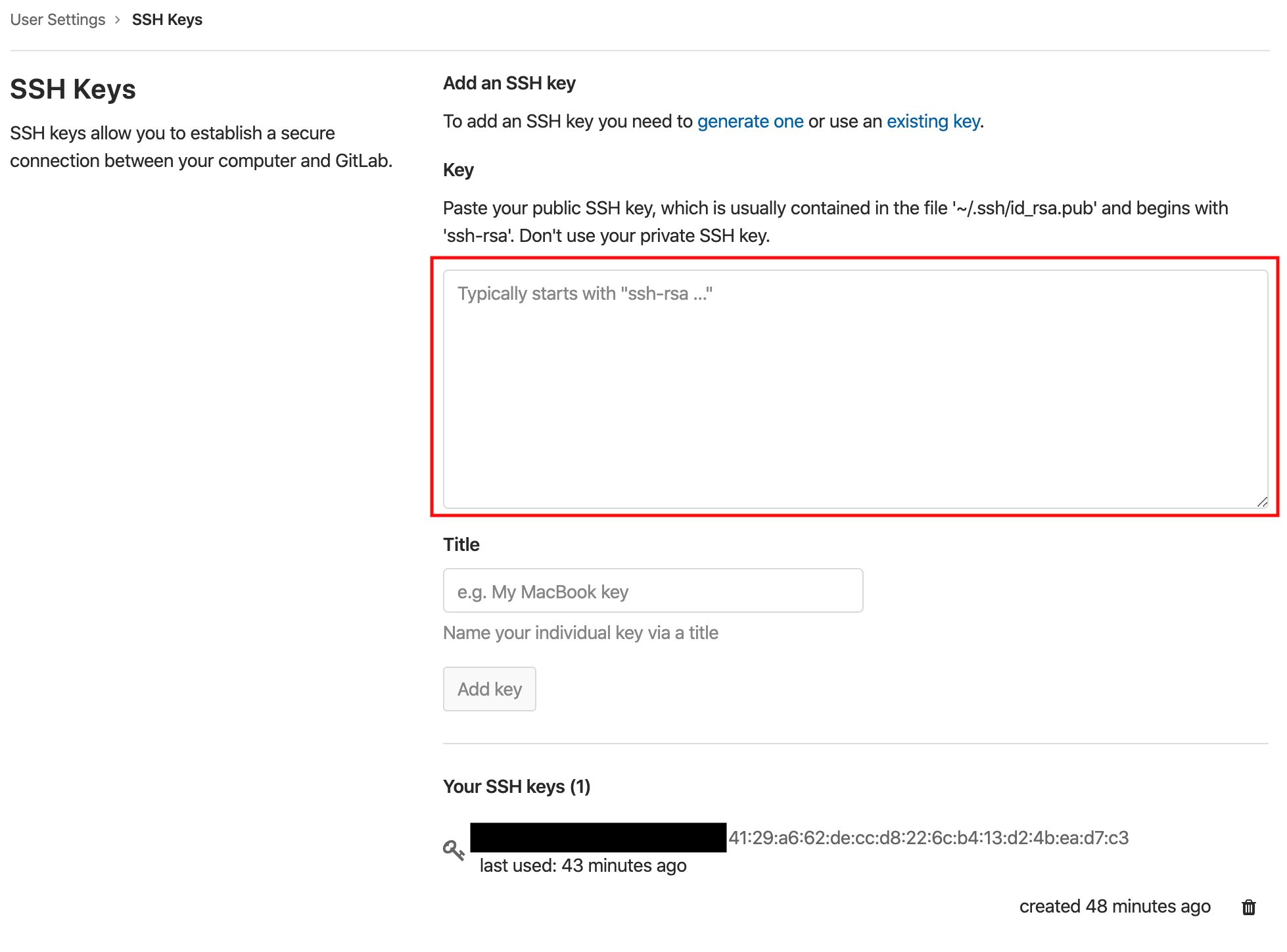
Task: Open the "generate one" link
Action: click(750, 122)
